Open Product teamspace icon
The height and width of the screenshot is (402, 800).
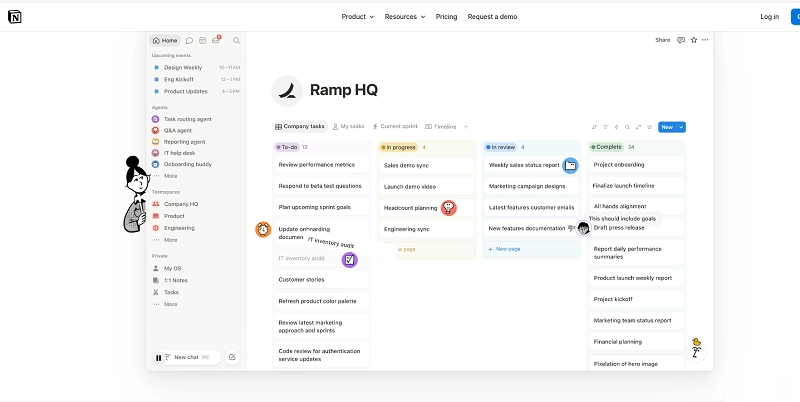pos(156,216)
